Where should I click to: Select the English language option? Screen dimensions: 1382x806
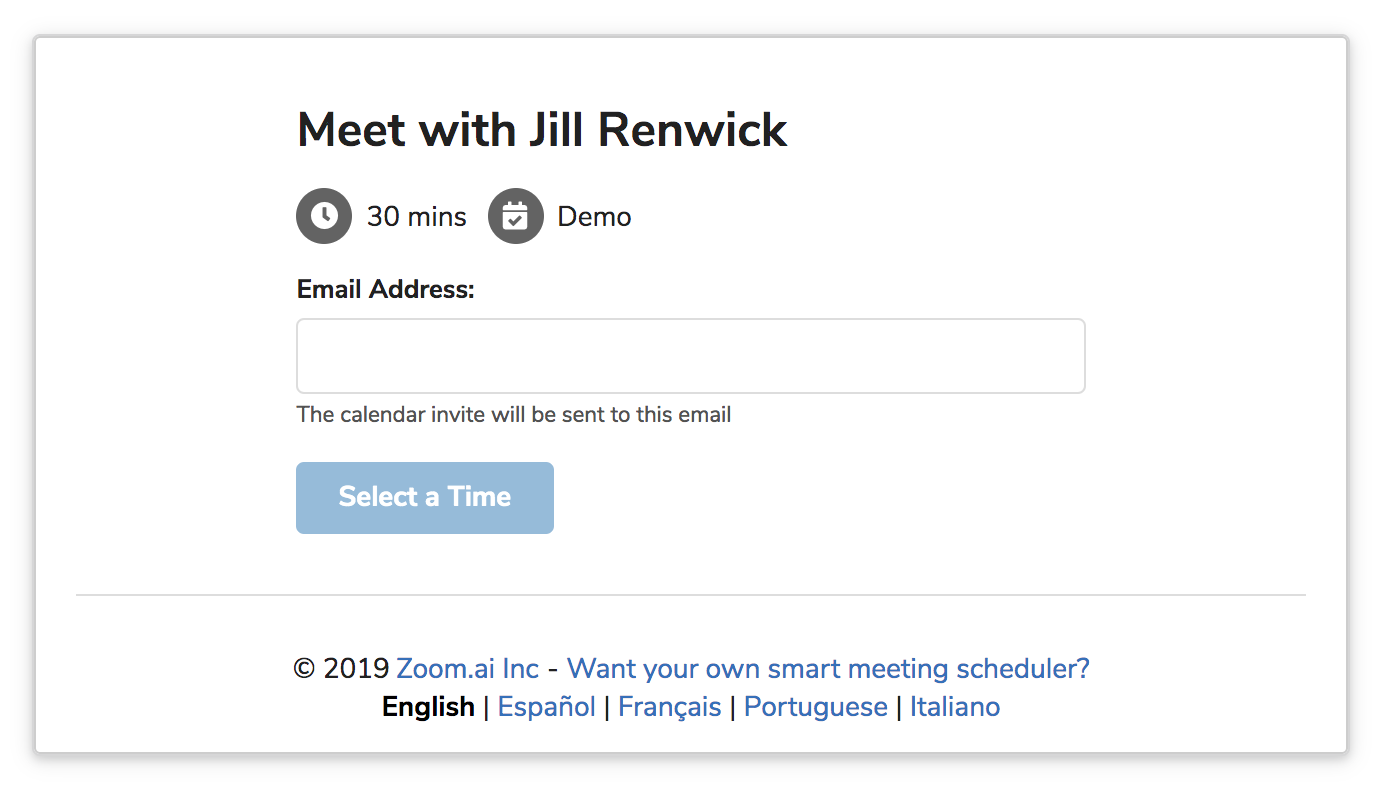pyautogui.click(x=428, y=707)
